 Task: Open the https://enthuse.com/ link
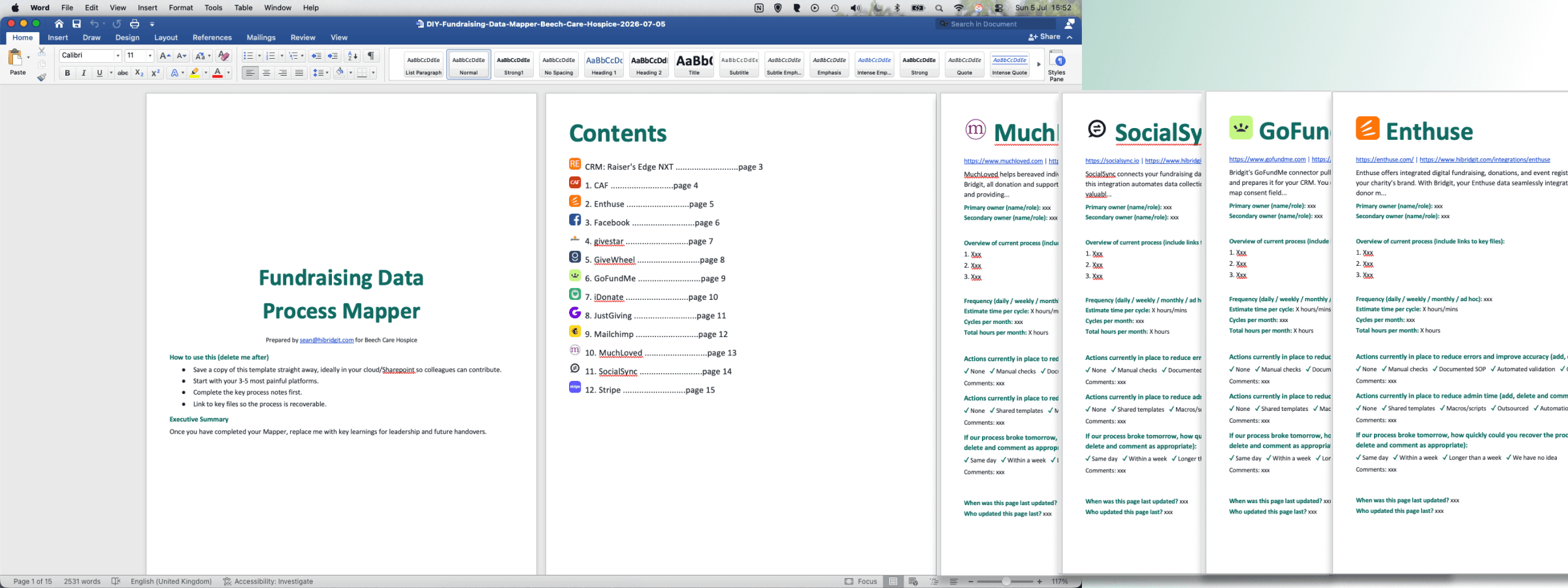[1384, 159]
